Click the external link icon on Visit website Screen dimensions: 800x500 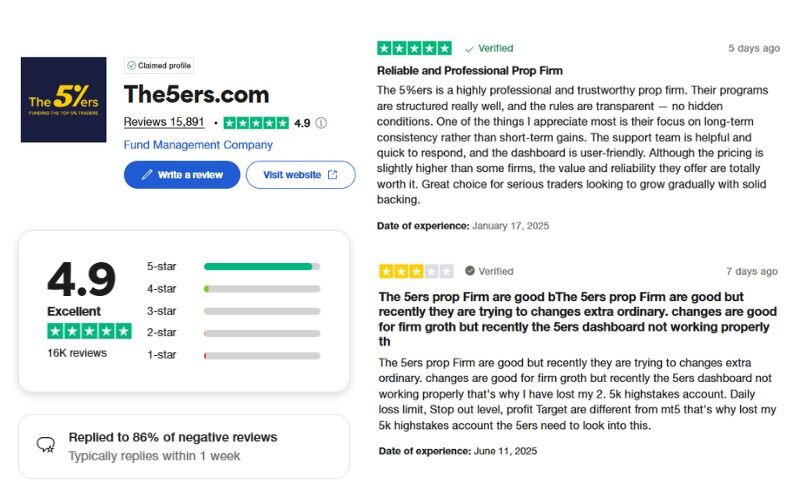click(333, 175)
